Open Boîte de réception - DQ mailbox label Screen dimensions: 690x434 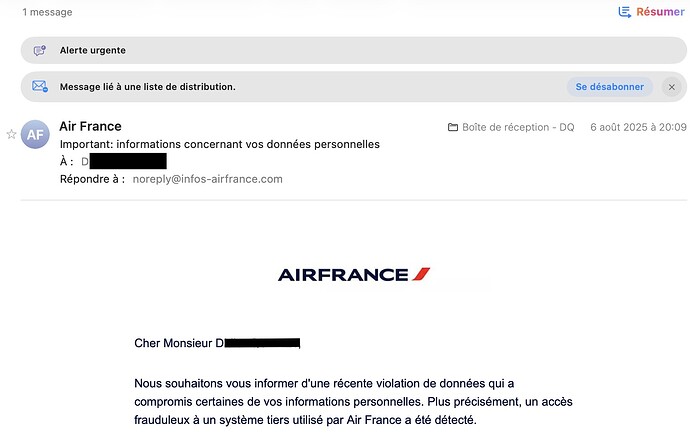518,127
